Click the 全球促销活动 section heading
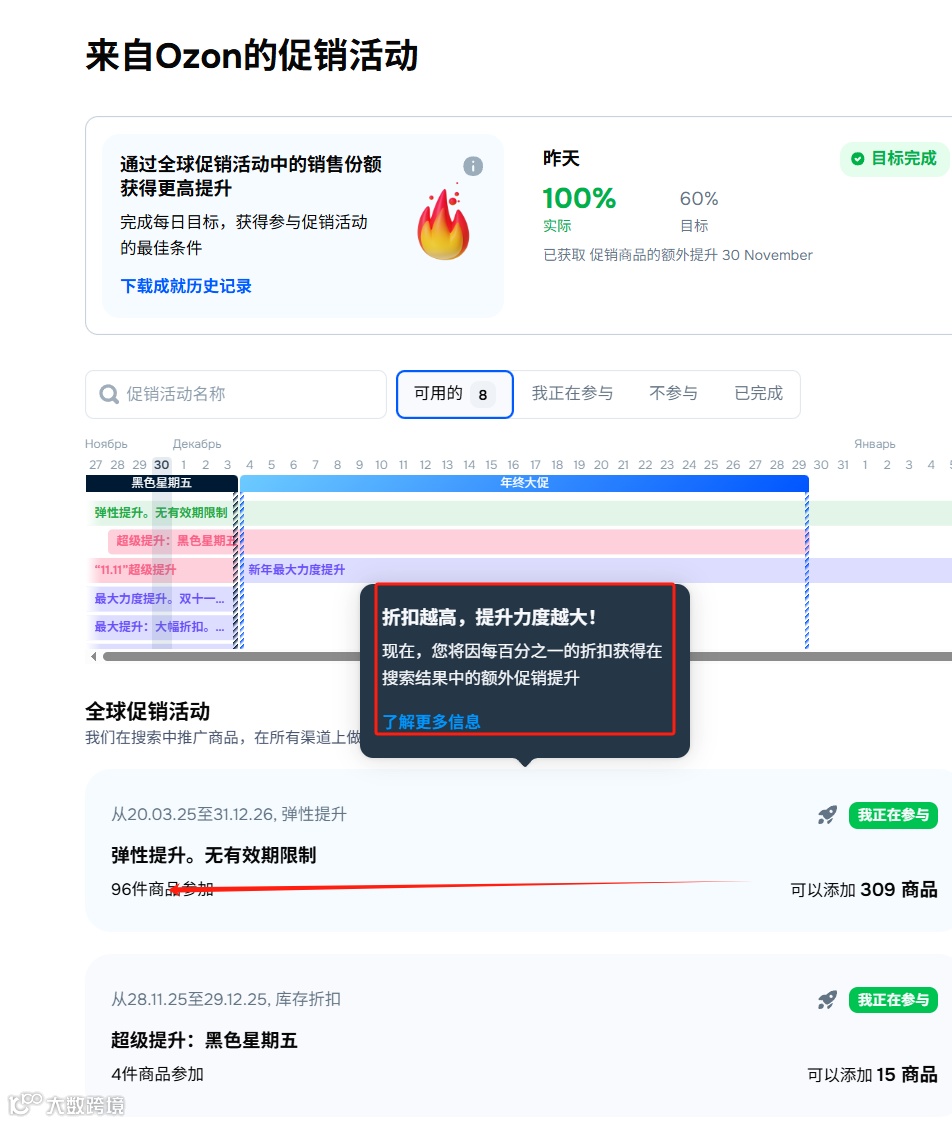Viewport: 952px width, 1123px height. (148, 711)
